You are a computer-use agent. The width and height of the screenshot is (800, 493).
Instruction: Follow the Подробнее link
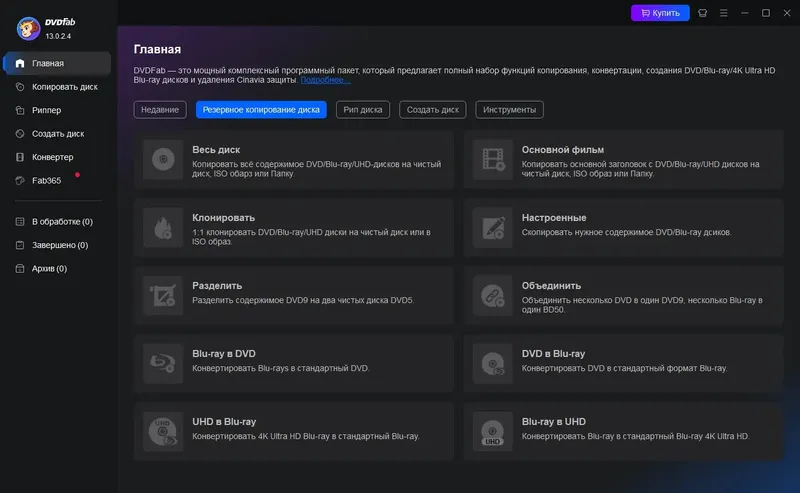324,79
